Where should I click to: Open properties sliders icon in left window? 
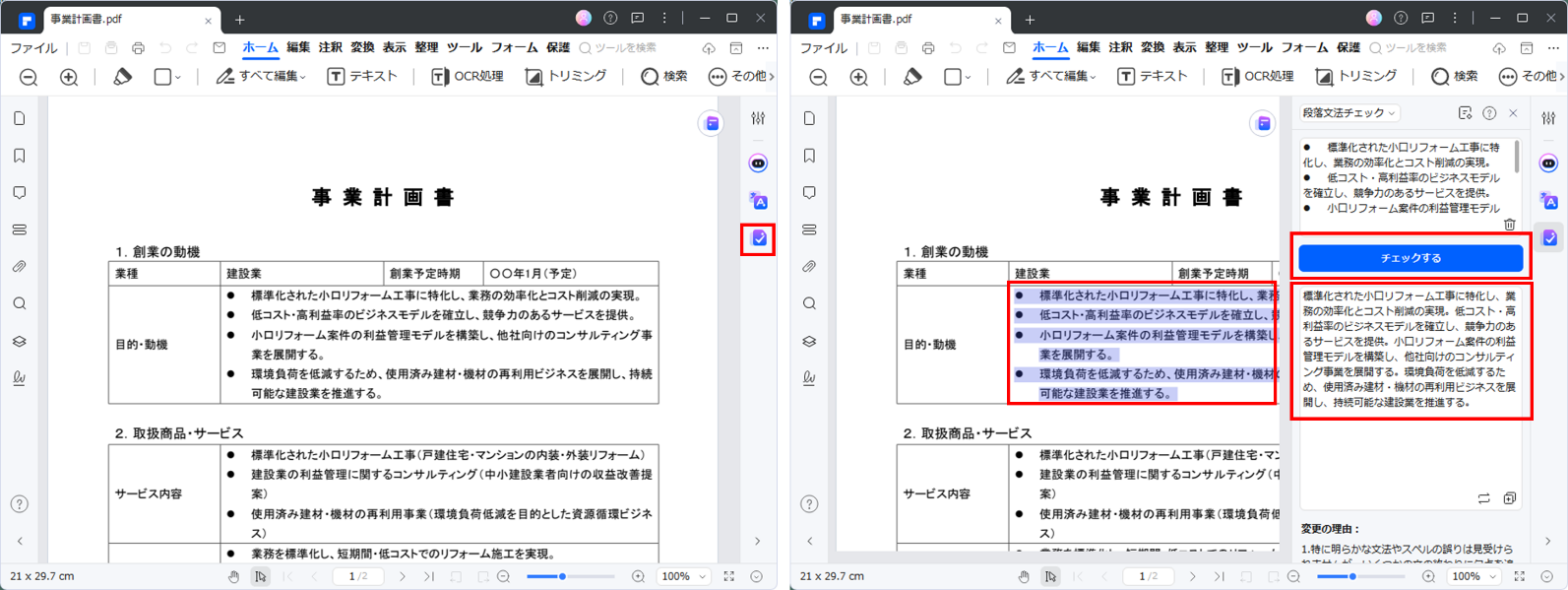click(758, 118)
